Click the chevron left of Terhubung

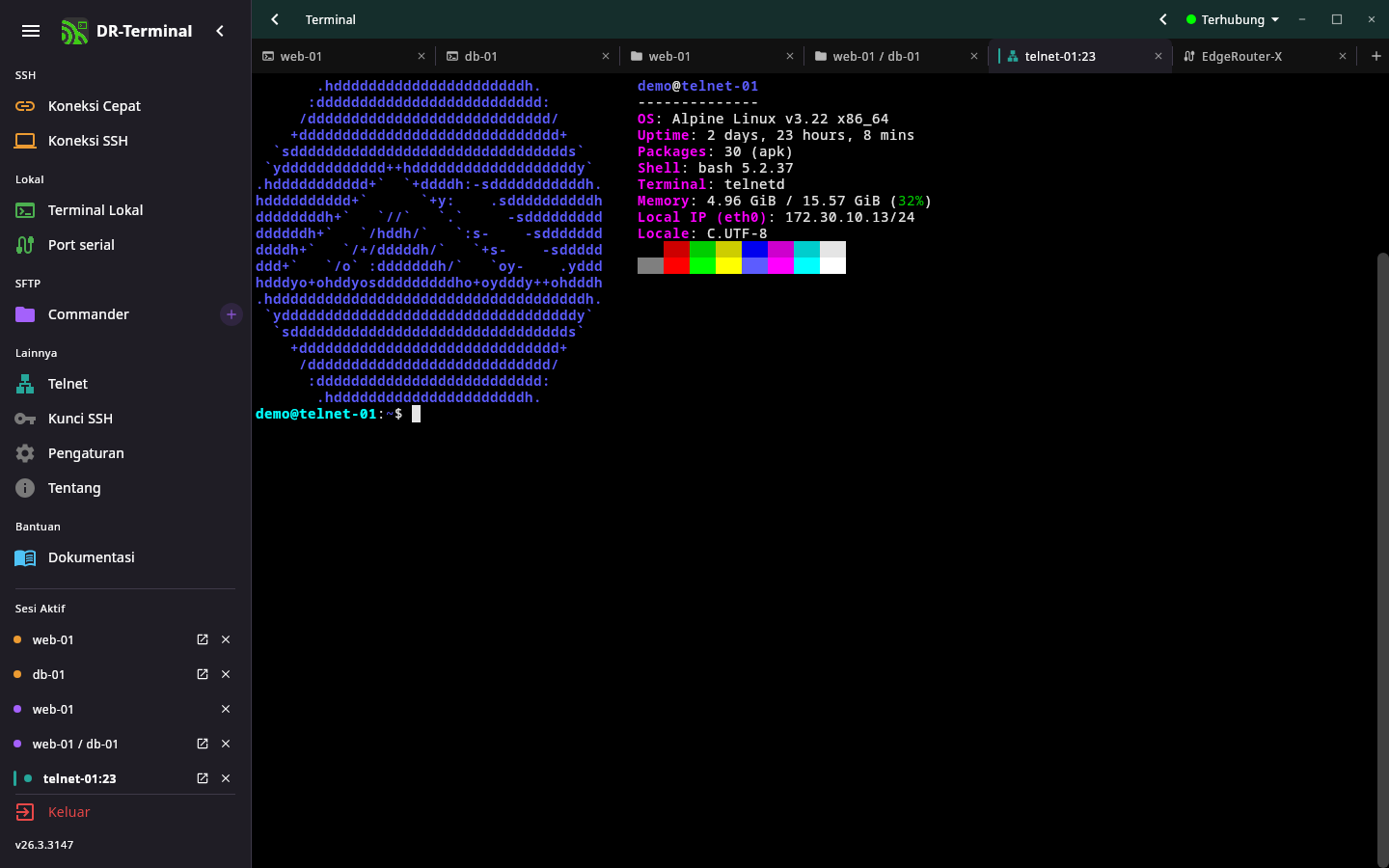click(1163, 19)
